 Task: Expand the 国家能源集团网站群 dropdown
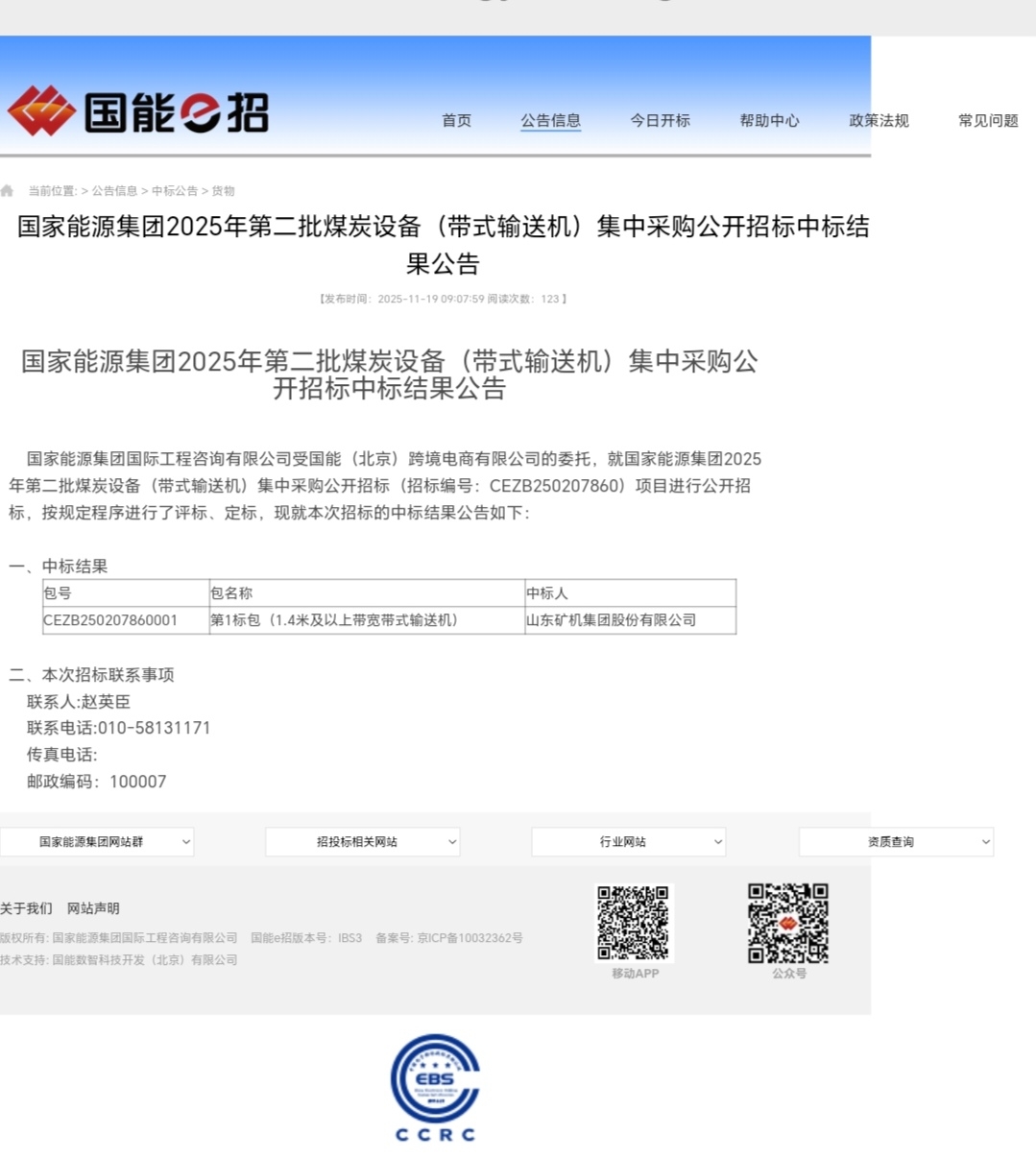[x=97, y=842]
